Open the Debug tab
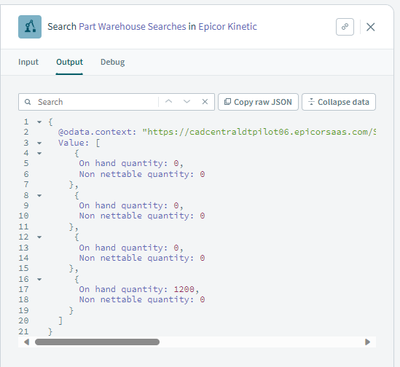Viewport: 400px width, 367px height. pyautogui.click(x=113, y=62)
